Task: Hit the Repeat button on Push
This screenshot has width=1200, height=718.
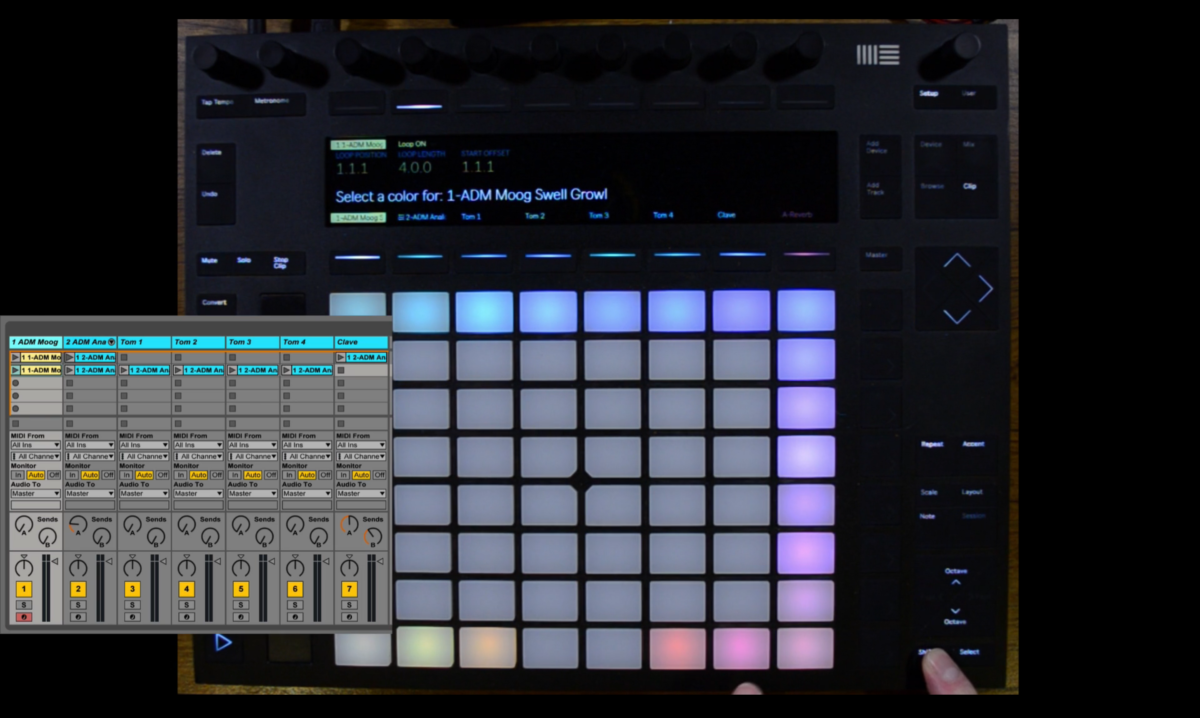Action: click(x=932, y=444)
